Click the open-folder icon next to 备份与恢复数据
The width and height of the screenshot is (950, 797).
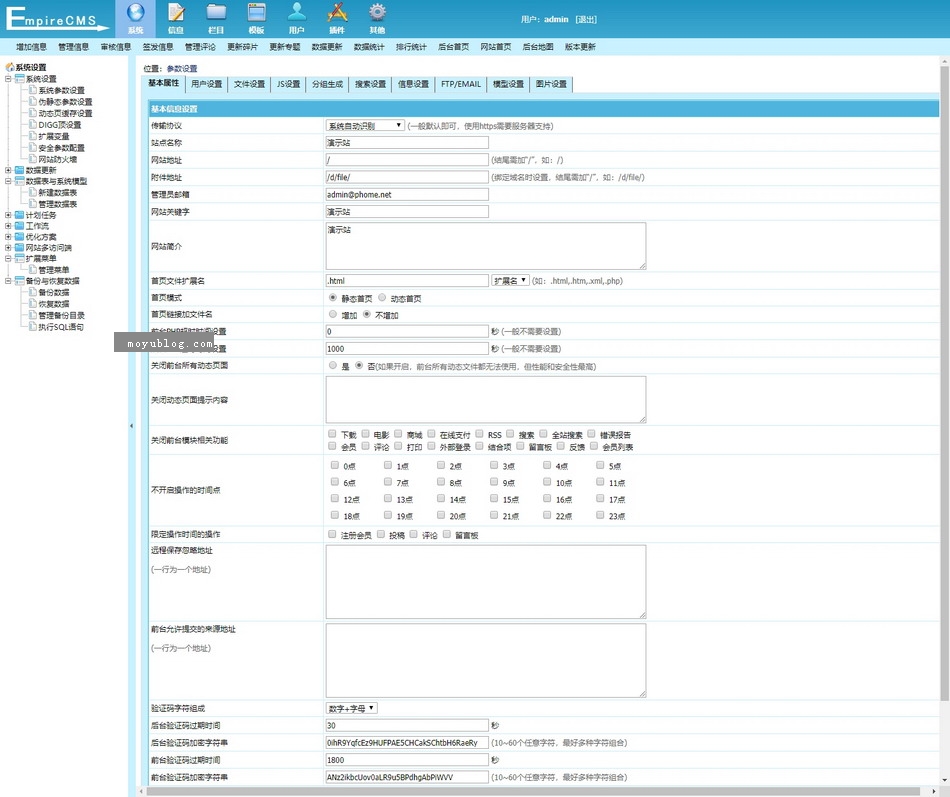[19, 281]
